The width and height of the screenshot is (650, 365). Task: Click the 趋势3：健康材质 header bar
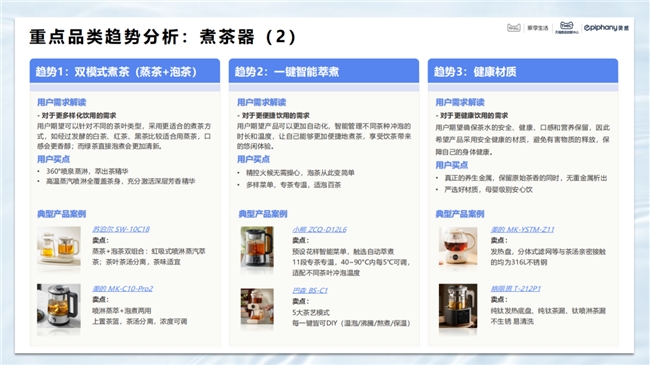(x=523, y=71)
